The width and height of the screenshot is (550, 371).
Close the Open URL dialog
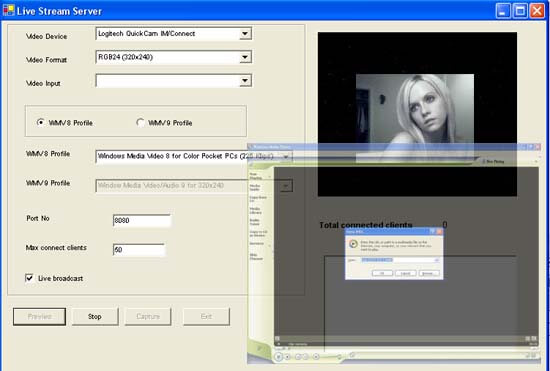[439, 231]
